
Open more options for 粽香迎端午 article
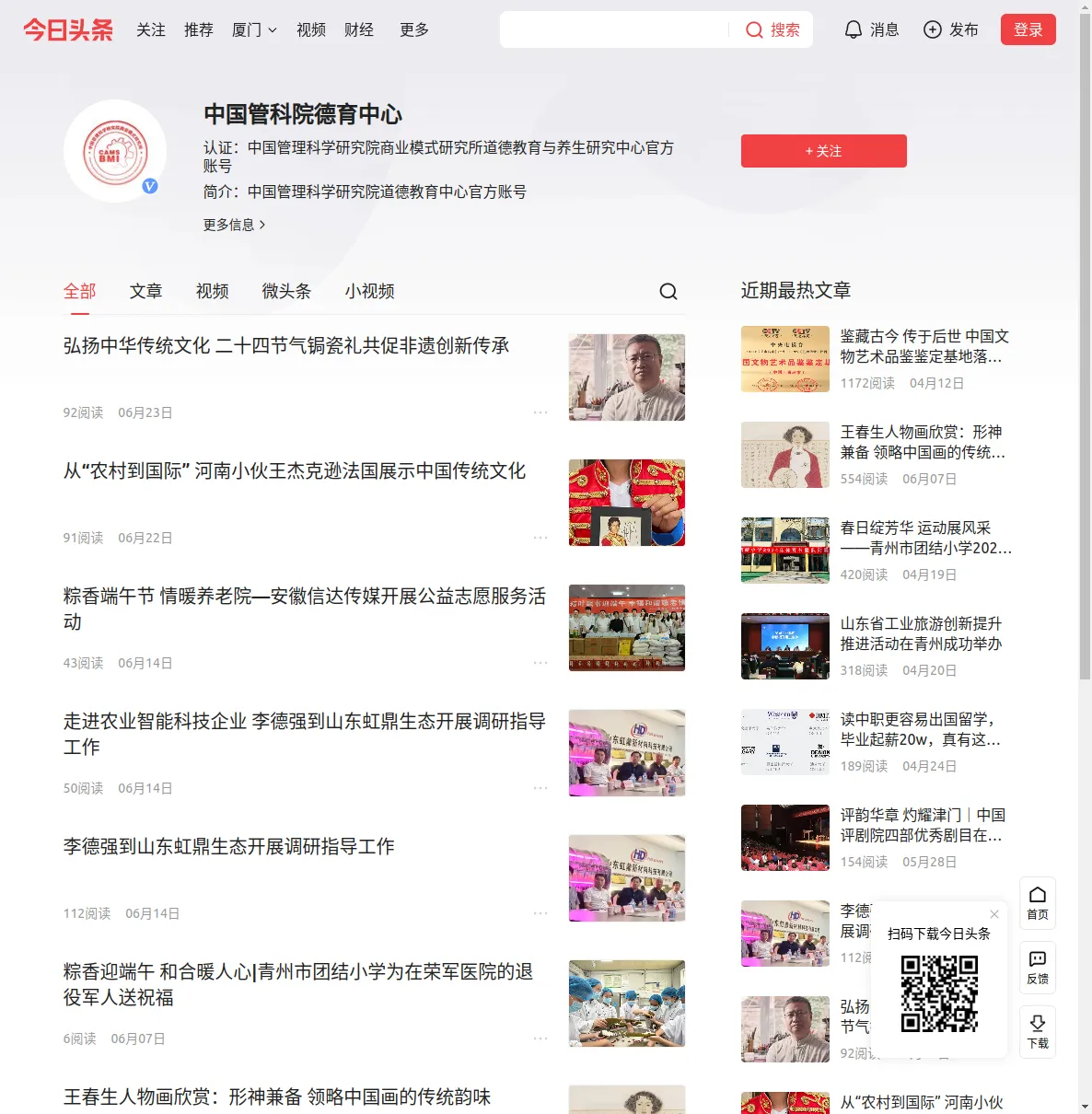(540, 1039)
